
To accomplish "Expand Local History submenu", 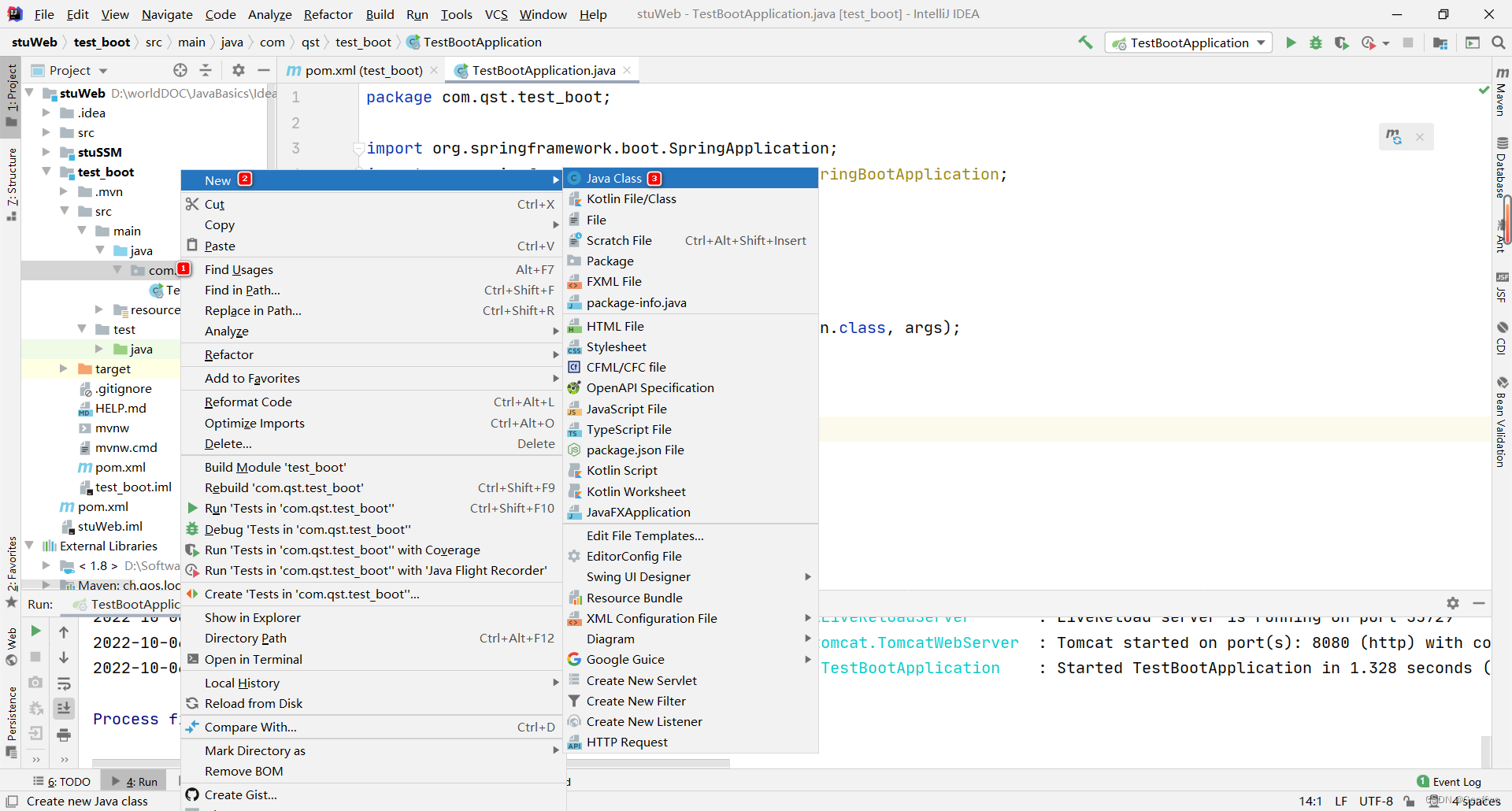I will click(x=372, y=683).
